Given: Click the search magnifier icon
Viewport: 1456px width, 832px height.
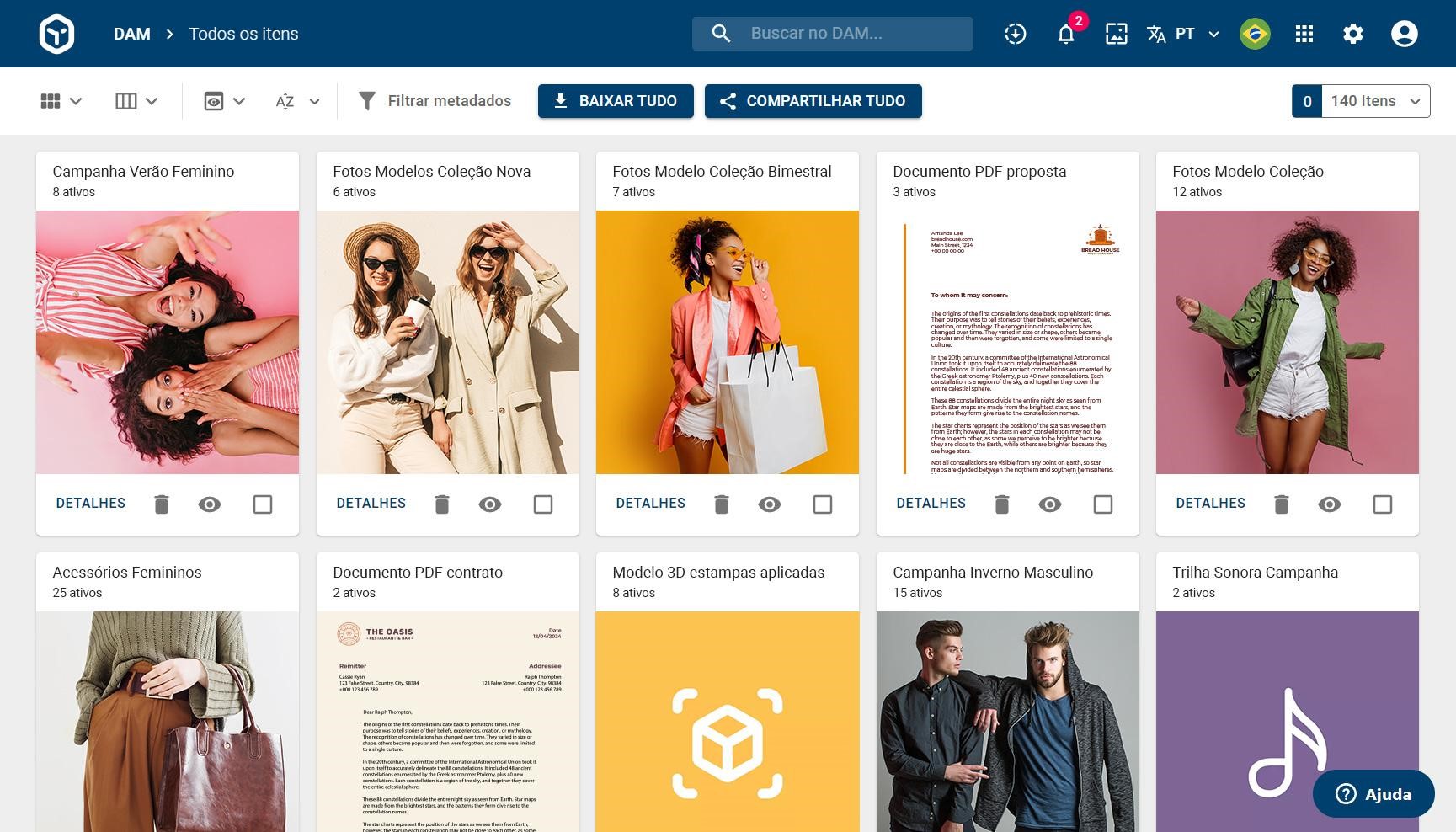Looking at the screenshot, I should pos(721,34).
